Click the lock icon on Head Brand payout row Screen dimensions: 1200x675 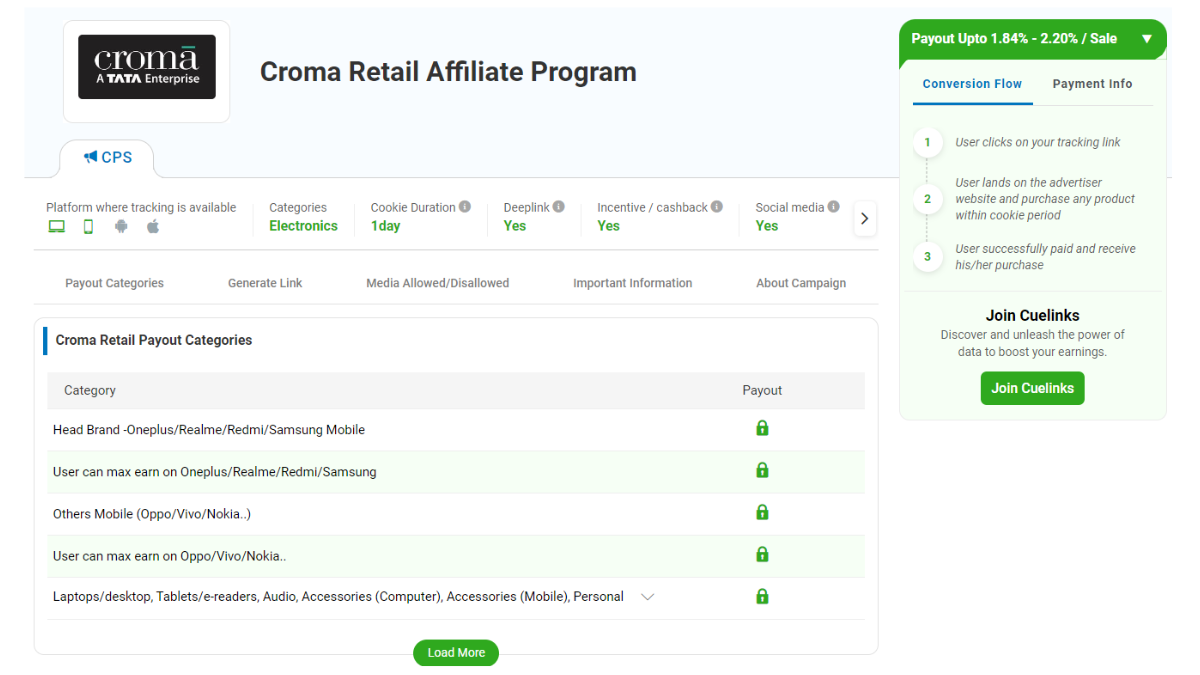pos(762,427)
